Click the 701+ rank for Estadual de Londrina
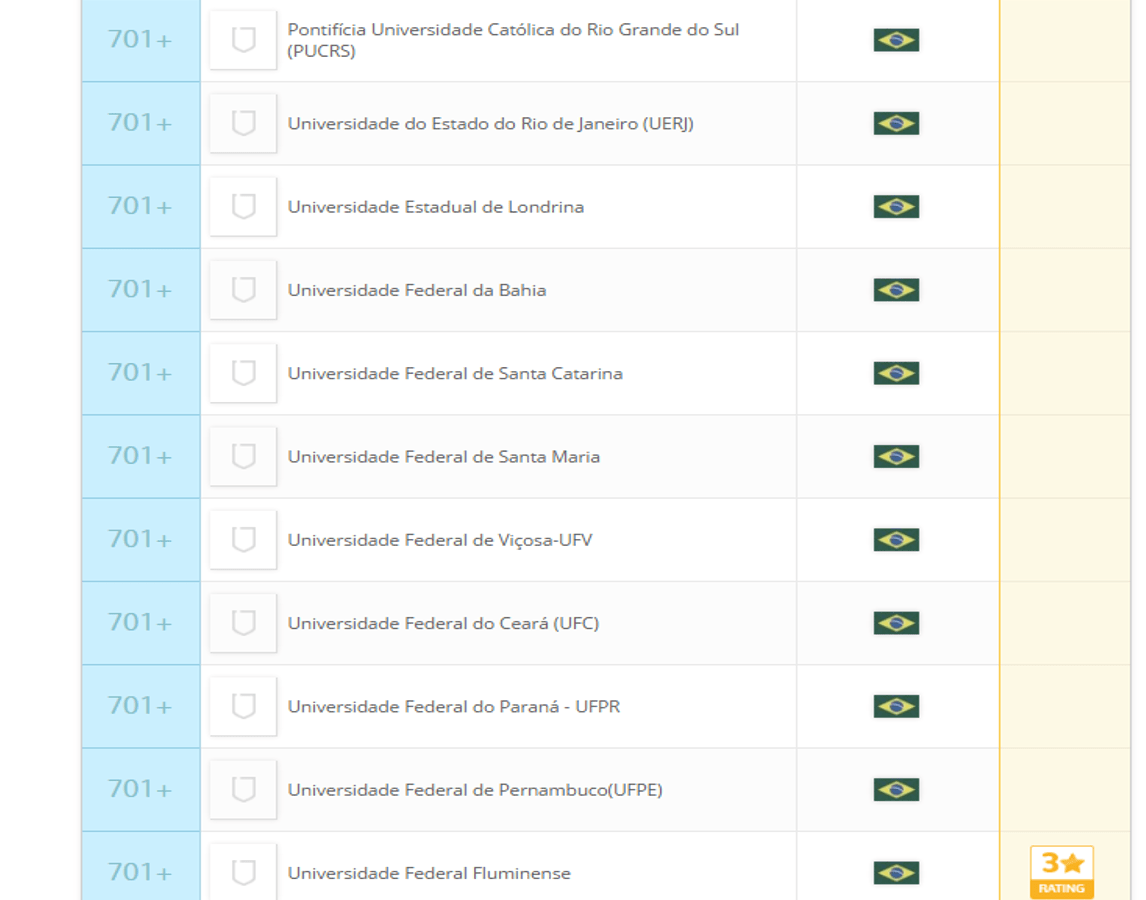The image size is (1146, 900). click(140, 206)
